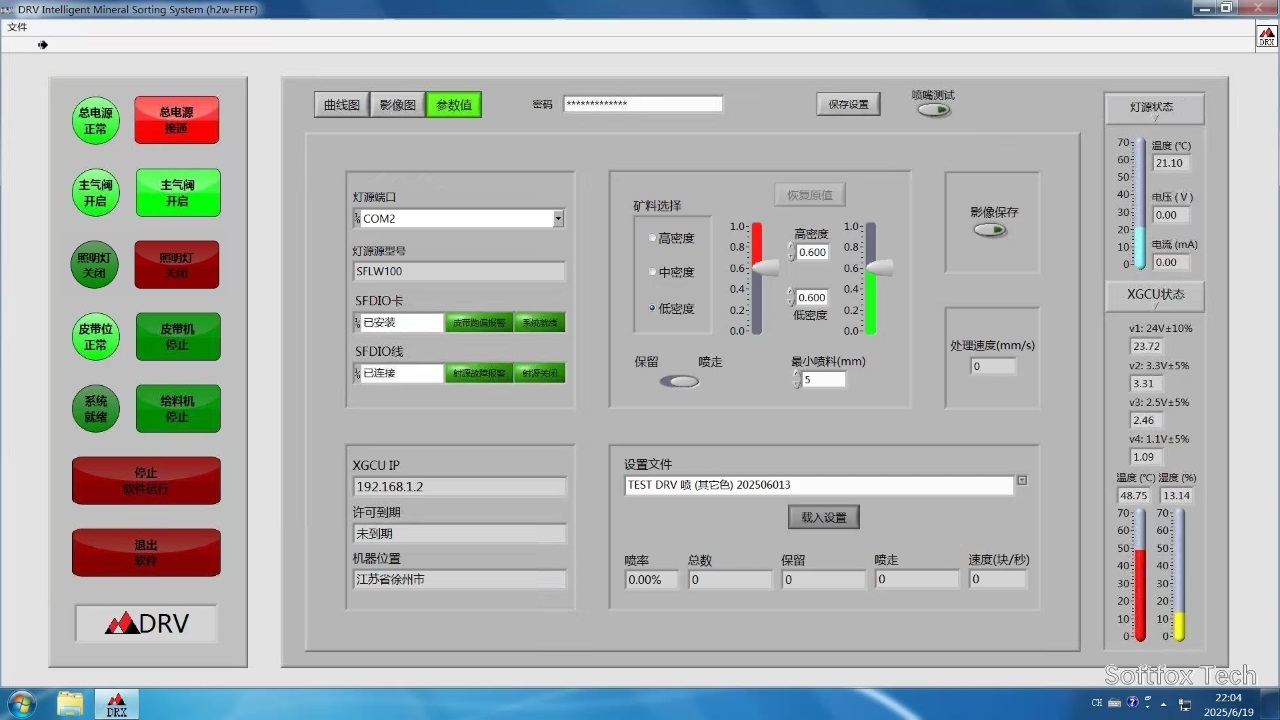The height and width of the screenshot is (720, 1280).
Task: Enable the 影像保存 toggle
Action: (x=990, y=229)
